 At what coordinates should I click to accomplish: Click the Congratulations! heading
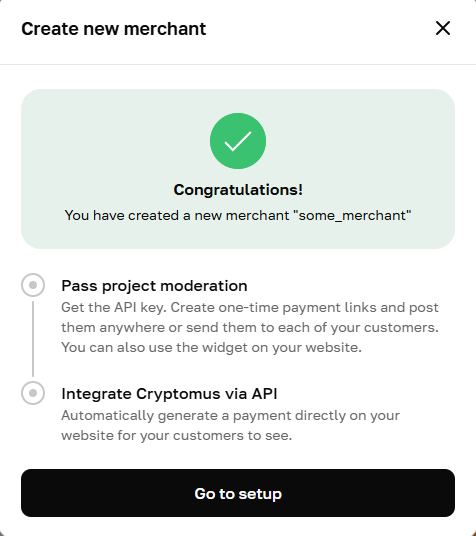coord(238,190)
